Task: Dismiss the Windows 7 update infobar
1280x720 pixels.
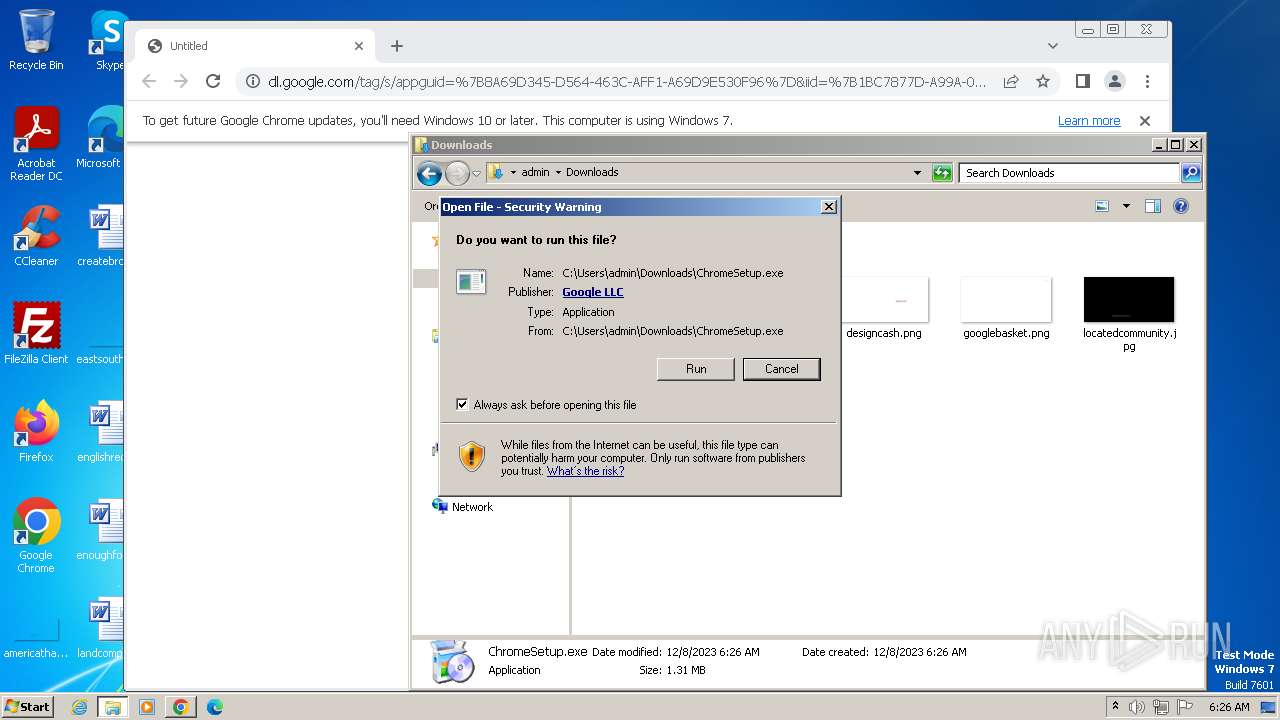Action: pyautogui.click(x=1145, y=121)
